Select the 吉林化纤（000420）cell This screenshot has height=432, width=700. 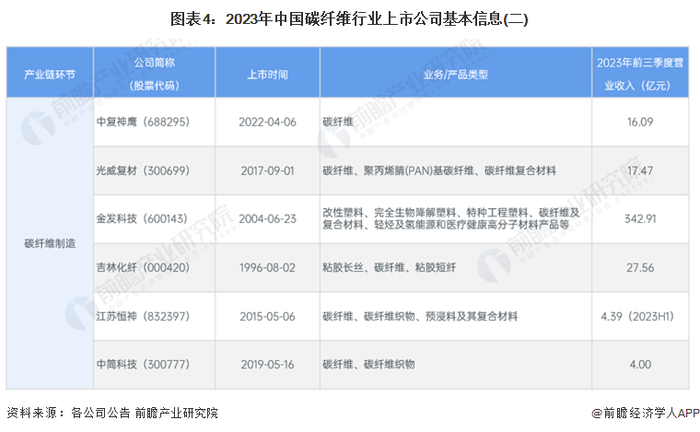(154, 268)
